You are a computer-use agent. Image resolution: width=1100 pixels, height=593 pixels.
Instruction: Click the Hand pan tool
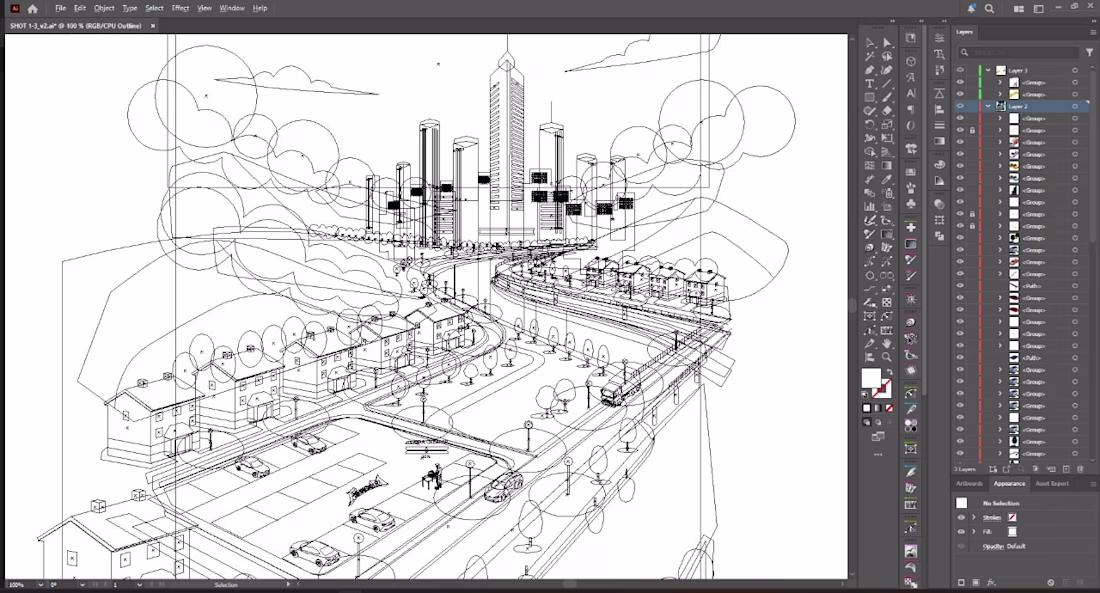tap(887, 343)
